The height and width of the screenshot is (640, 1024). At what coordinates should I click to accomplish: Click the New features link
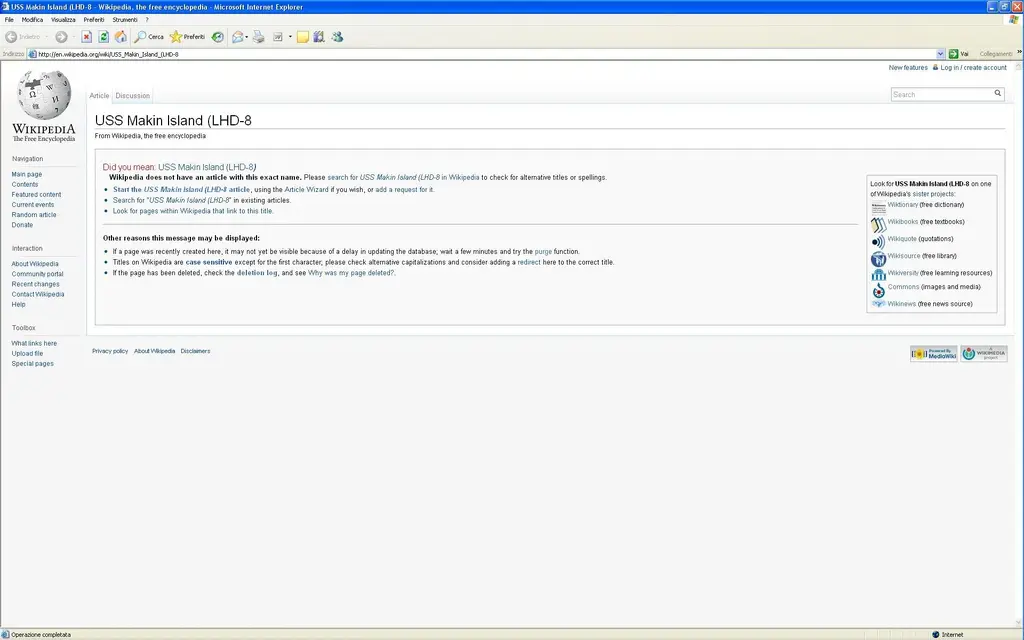(908, 68)
